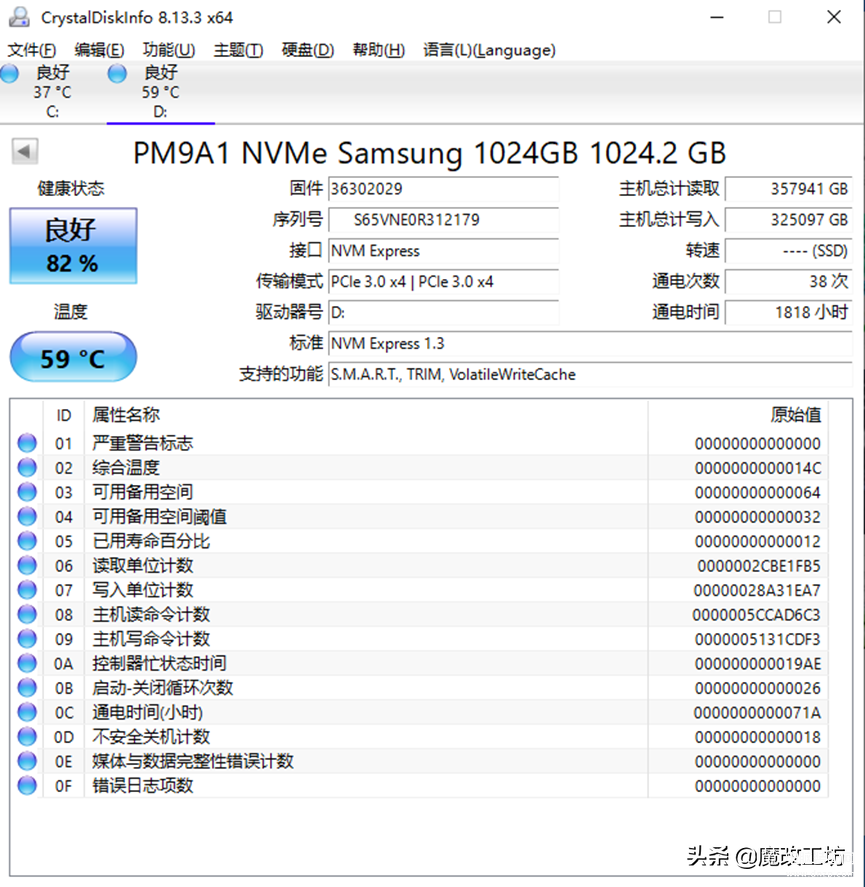This screenshot has height=887, width=865.
Task: Click the transfer mode field PCIe 3.0 x4
Action: 444,282
